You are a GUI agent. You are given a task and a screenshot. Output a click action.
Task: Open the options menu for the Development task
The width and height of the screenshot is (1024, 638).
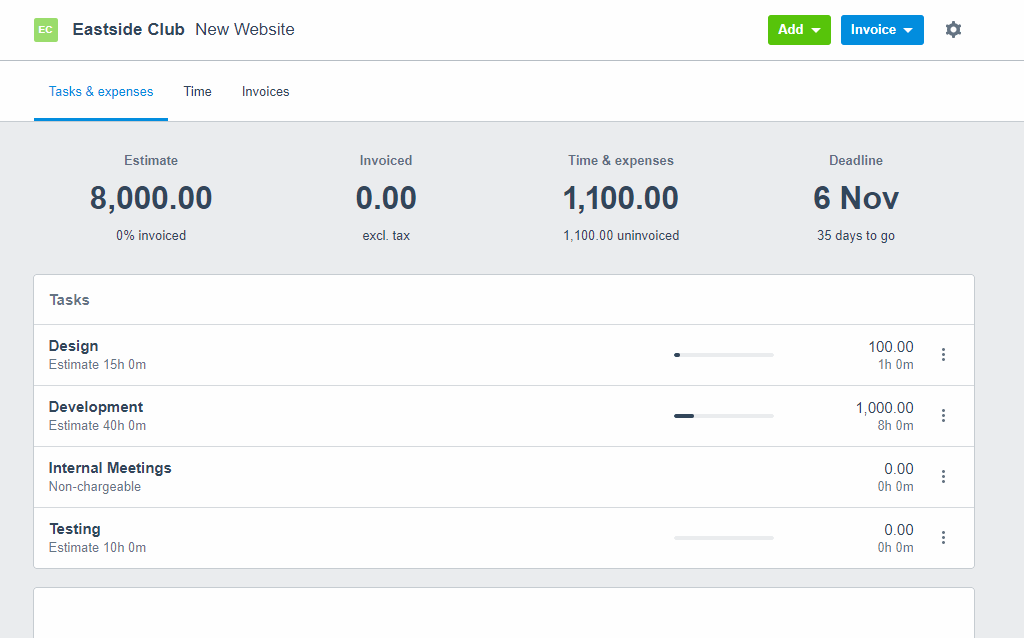943,415
